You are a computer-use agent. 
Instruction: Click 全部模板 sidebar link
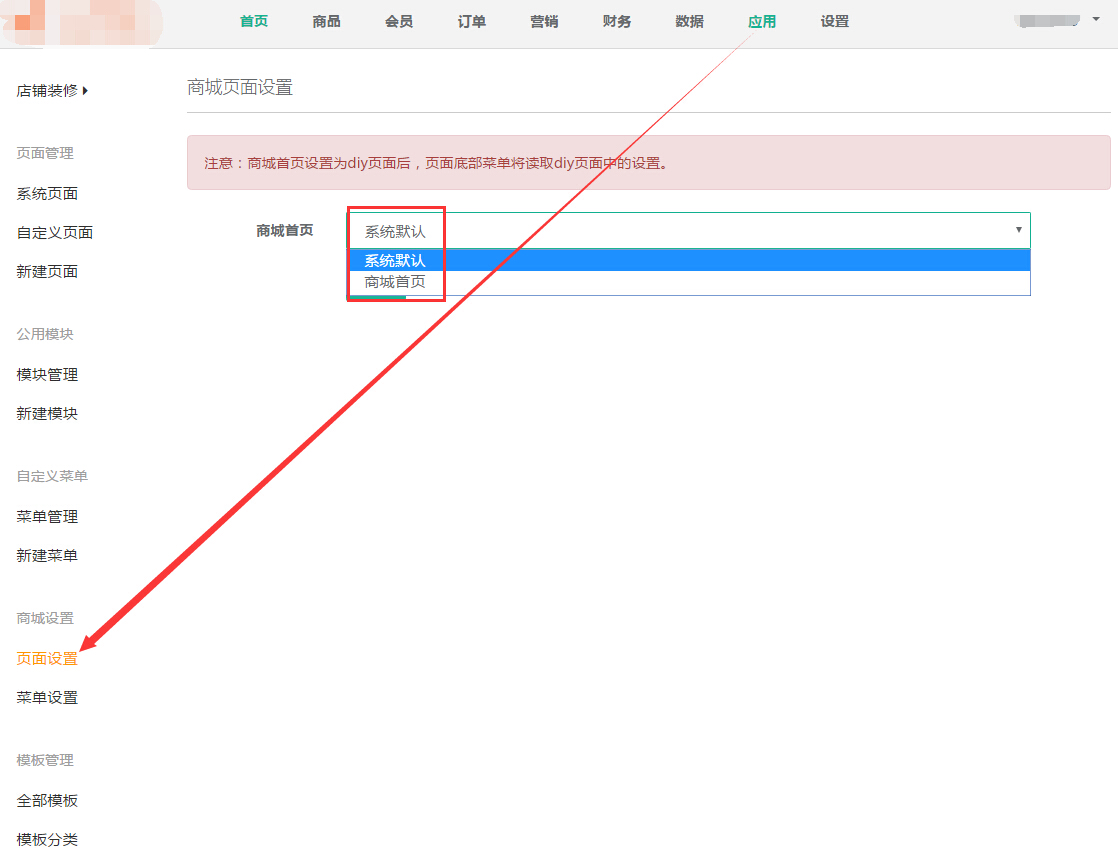(x=47, y=801)
